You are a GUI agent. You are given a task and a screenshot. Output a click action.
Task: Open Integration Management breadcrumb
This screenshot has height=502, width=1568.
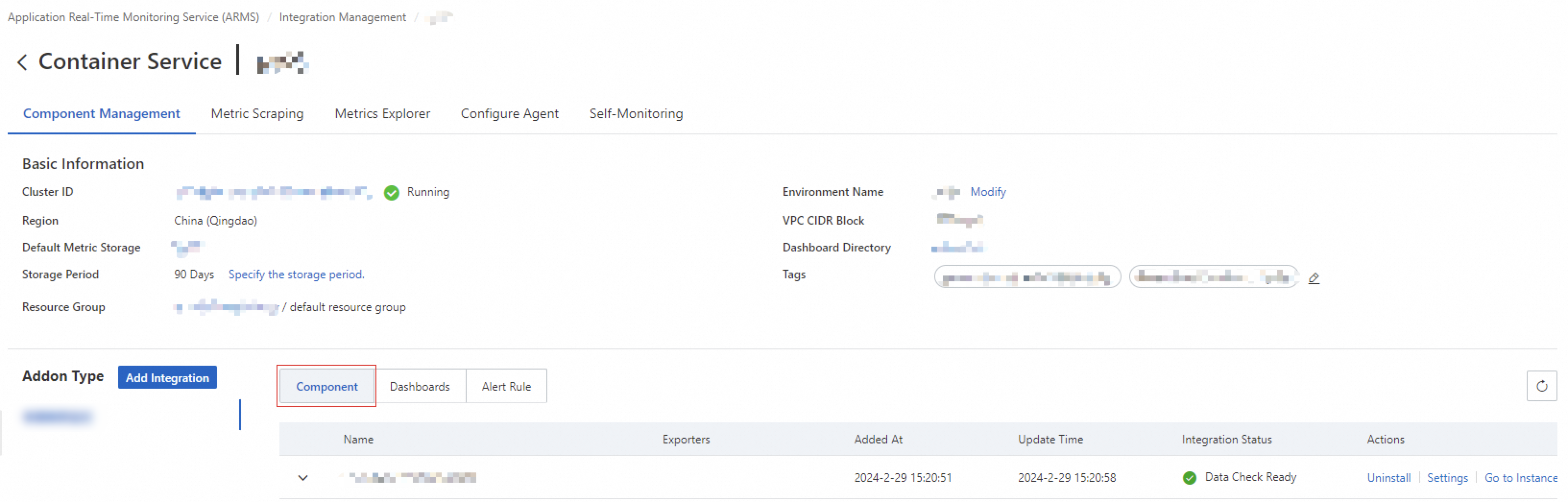click(343, 17)
